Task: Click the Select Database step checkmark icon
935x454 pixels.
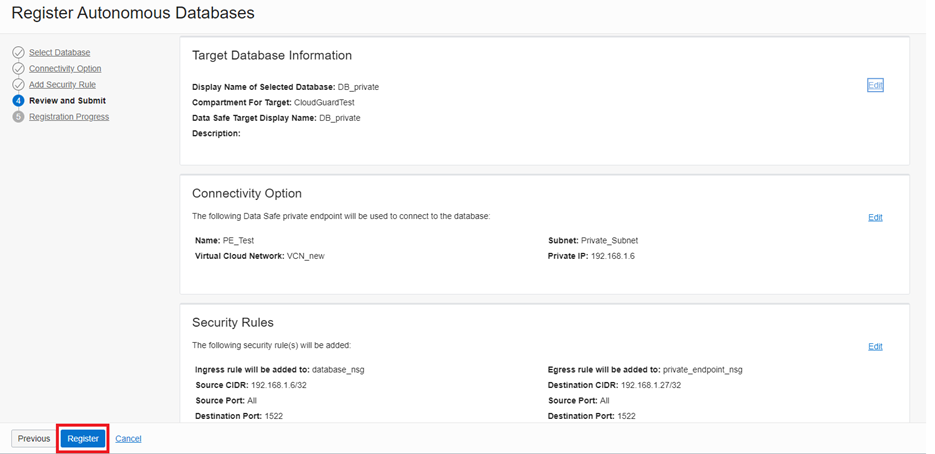Action: 18,52
